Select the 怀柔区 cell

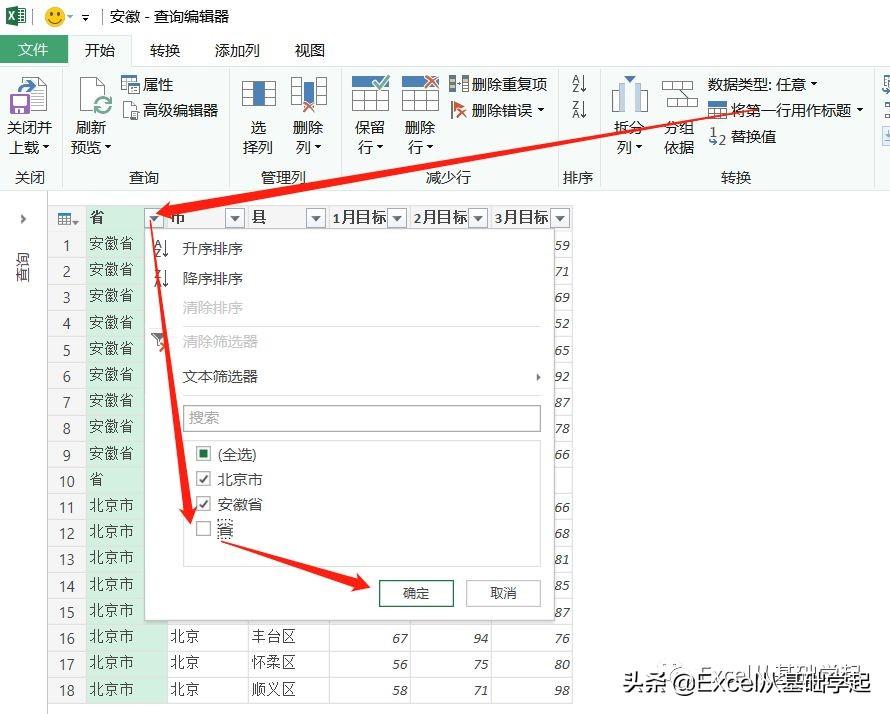pyautogui.click(x=288, y=663)
